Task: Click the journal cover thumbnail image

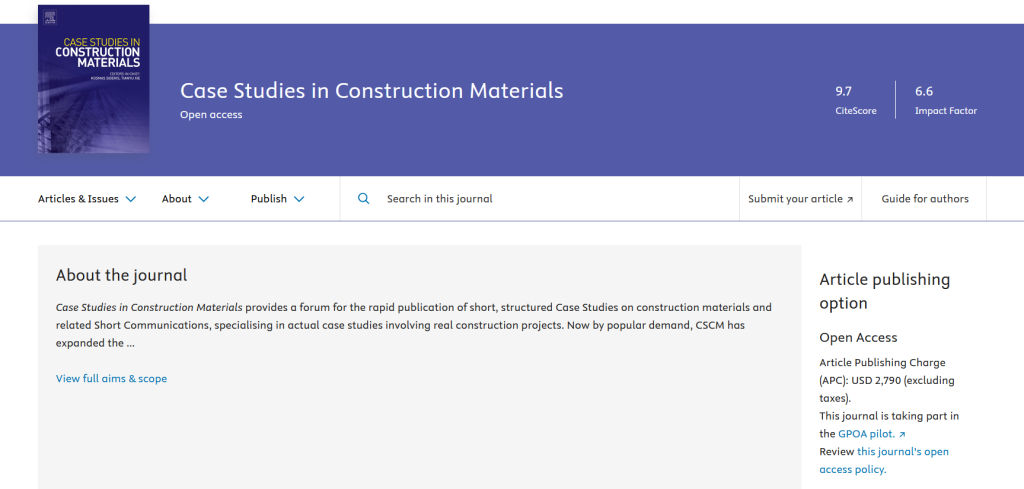Action: [93, 79]
